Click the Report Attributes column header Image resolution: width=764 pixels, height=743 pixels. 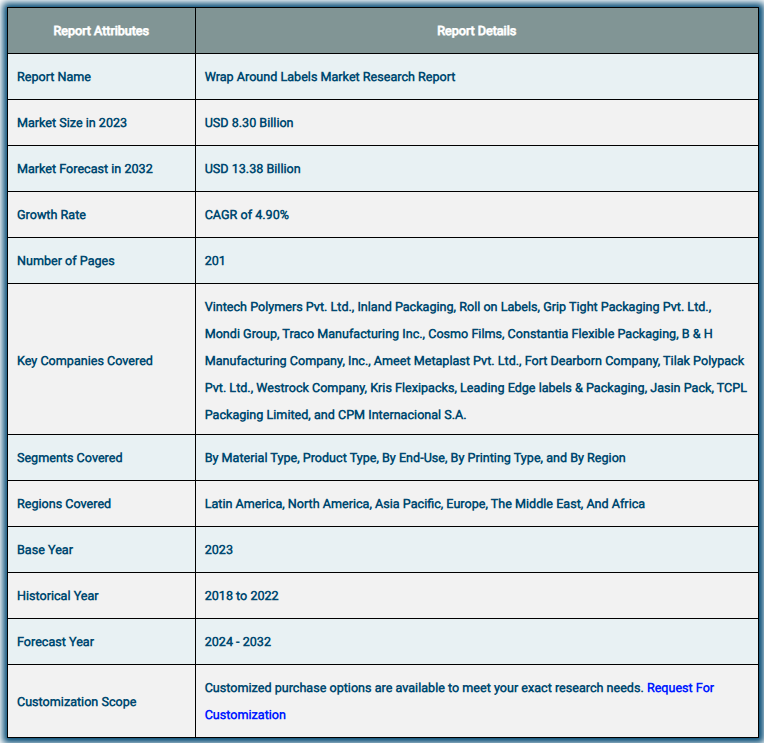[101, 31]
